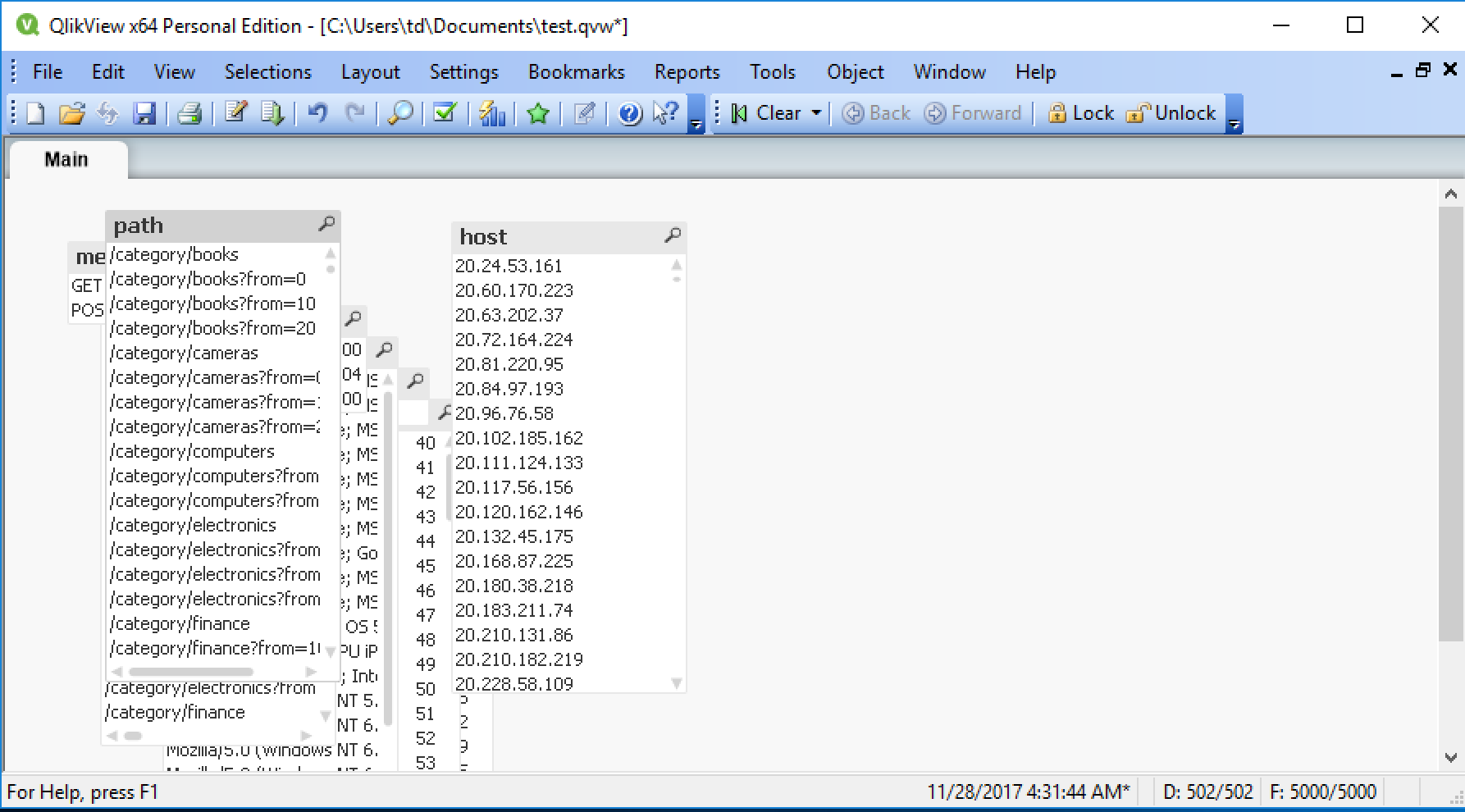Print using the printer toolbar icon
This screenshot has height=812, width=1465.
point(190,113)
